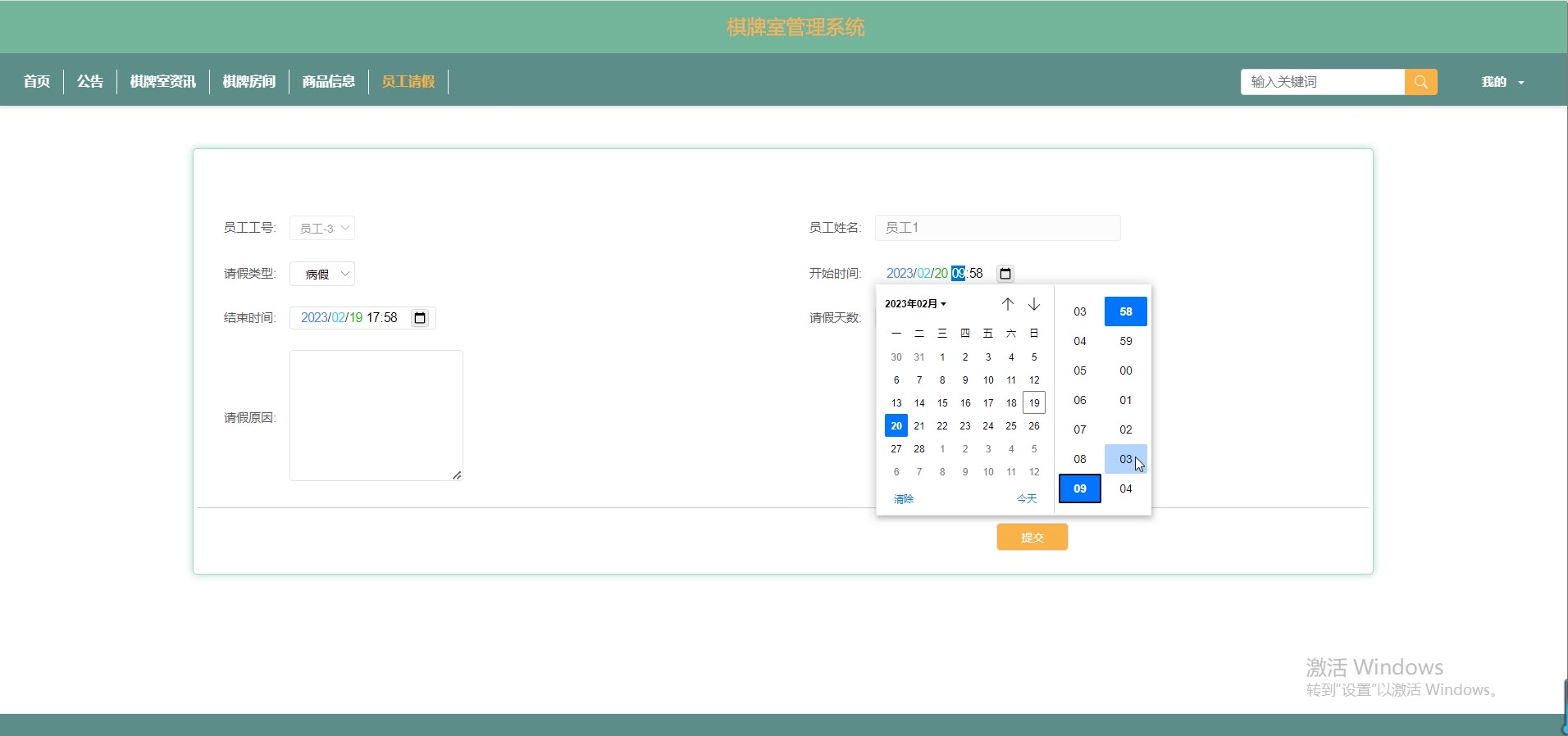Select 员工请假 navigation item
1568x736 pixels.
(x=408, y=82)
